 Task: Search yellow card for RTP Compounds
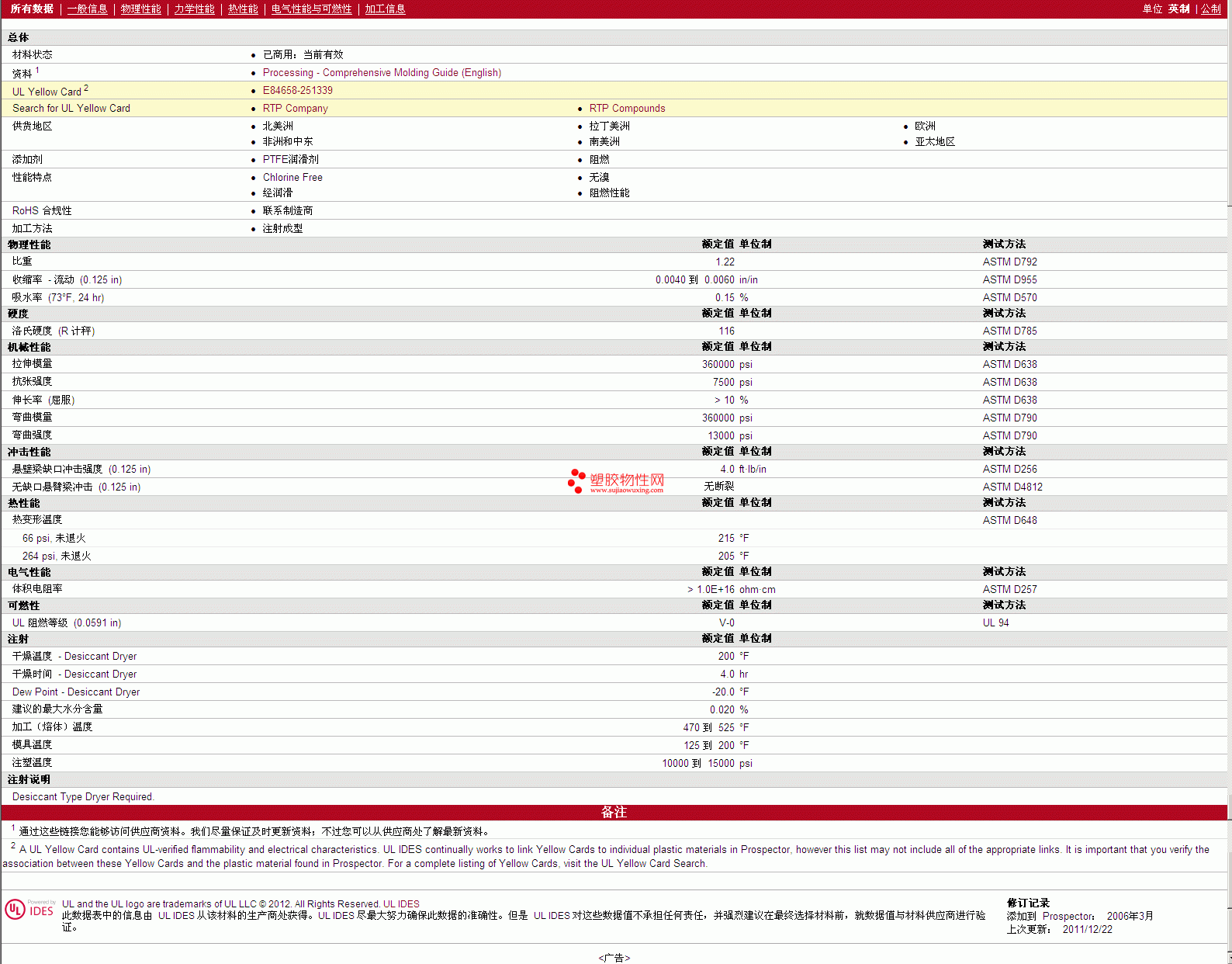(627, 108)
